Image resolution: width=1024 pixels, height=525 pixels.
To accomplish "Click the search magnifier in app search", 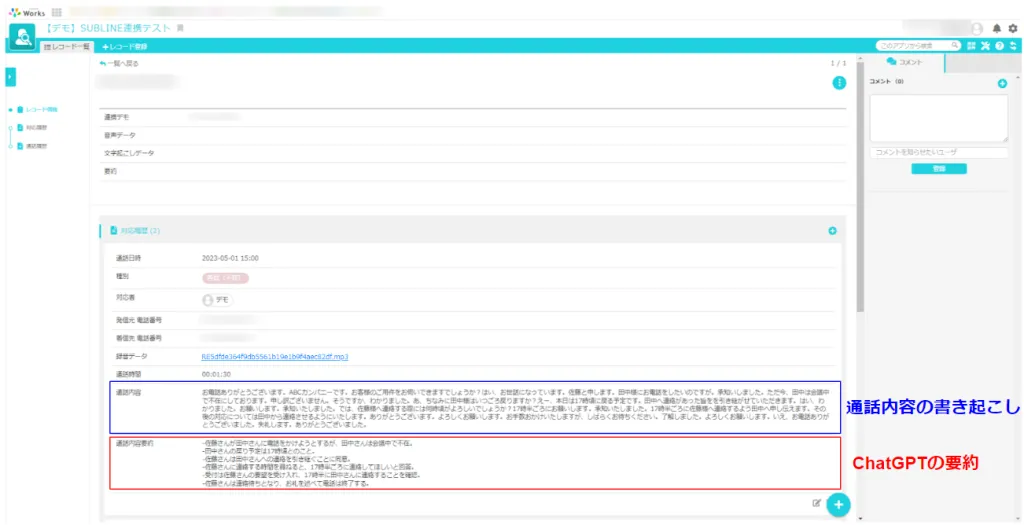I will click(955, 46).
